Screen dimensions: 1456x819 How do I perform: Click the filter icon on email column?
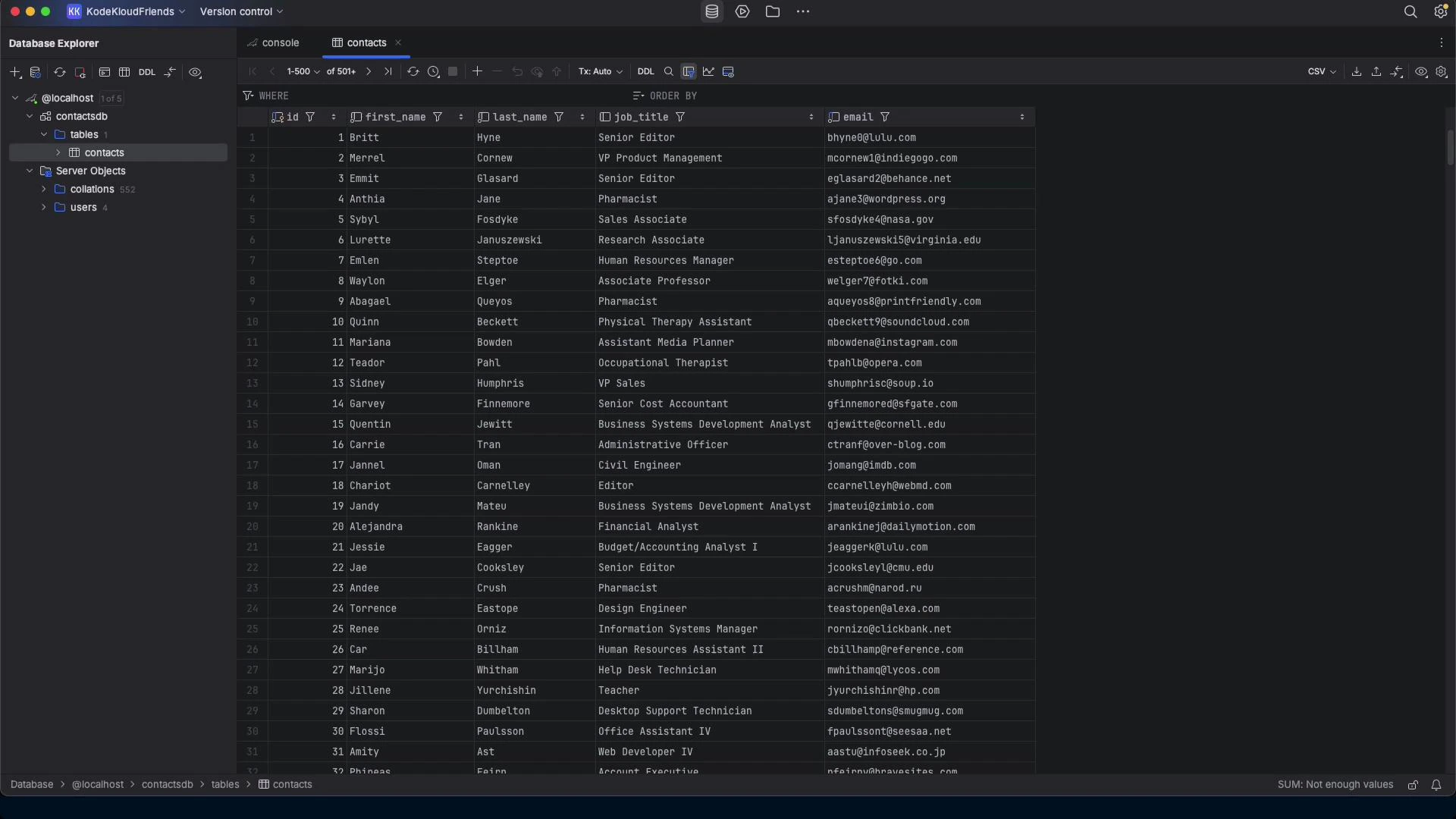click(x=885, y=117)
